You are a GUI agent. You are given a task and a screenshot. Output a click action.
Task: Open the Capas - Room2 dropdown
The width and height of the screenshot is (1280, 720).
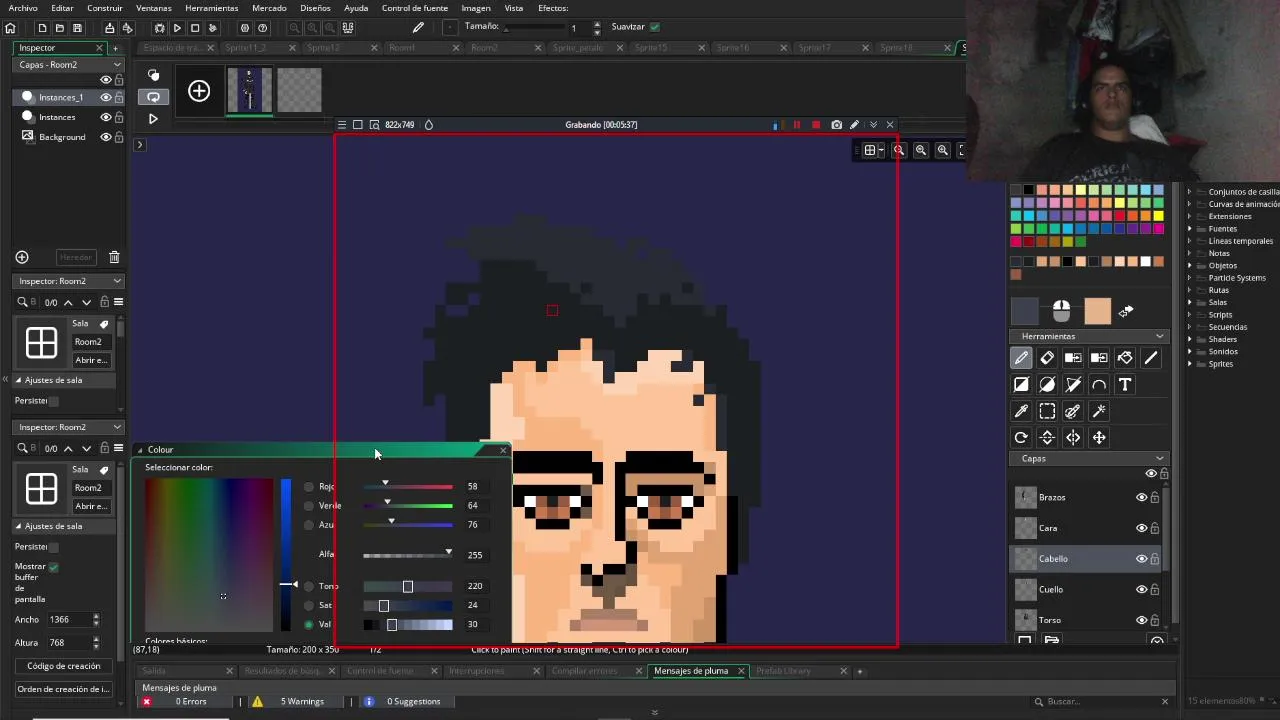68,65
